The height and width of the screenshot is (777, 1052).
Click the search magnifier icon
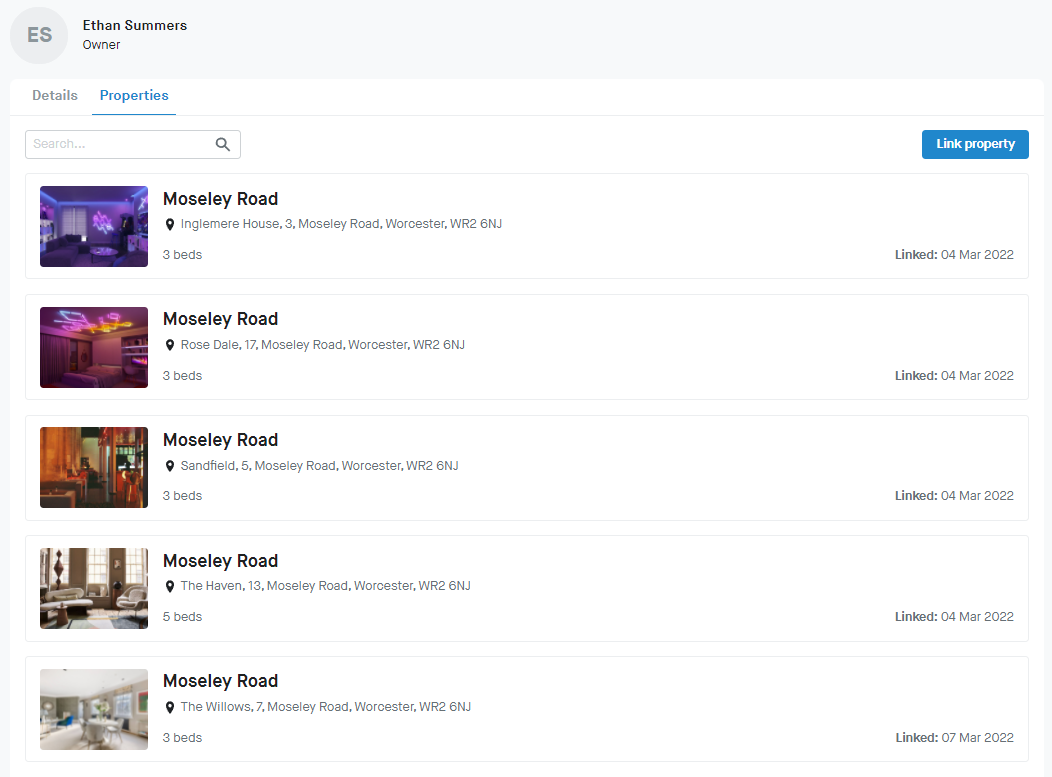tap(223, 144)
